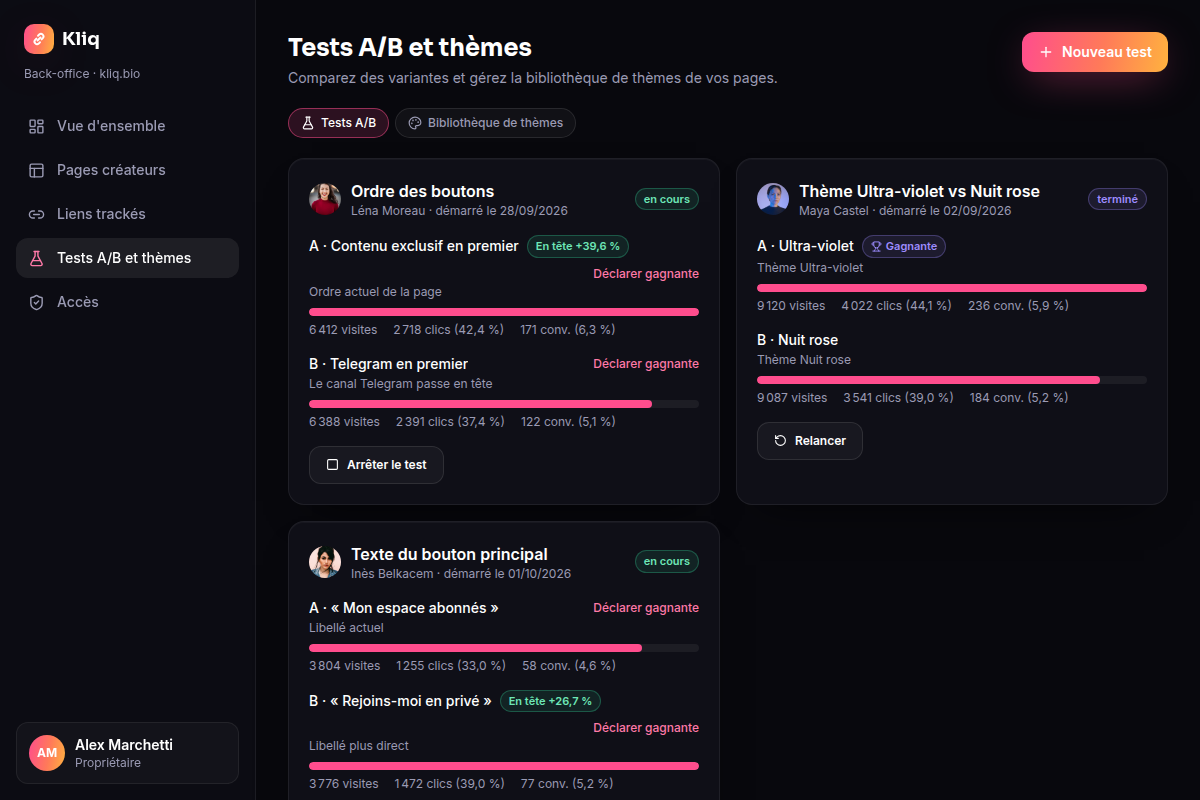Click the AM user avatar
Screen dimensions: 1200x800
coord(46,753)
